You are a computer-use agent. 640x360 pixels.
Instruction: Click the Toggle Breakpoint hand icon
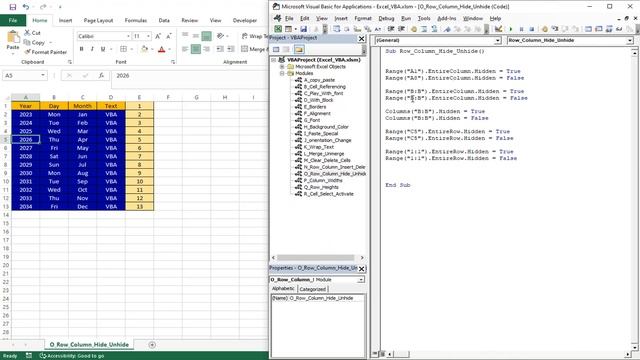pyautogui.click(x=414, y=29)
